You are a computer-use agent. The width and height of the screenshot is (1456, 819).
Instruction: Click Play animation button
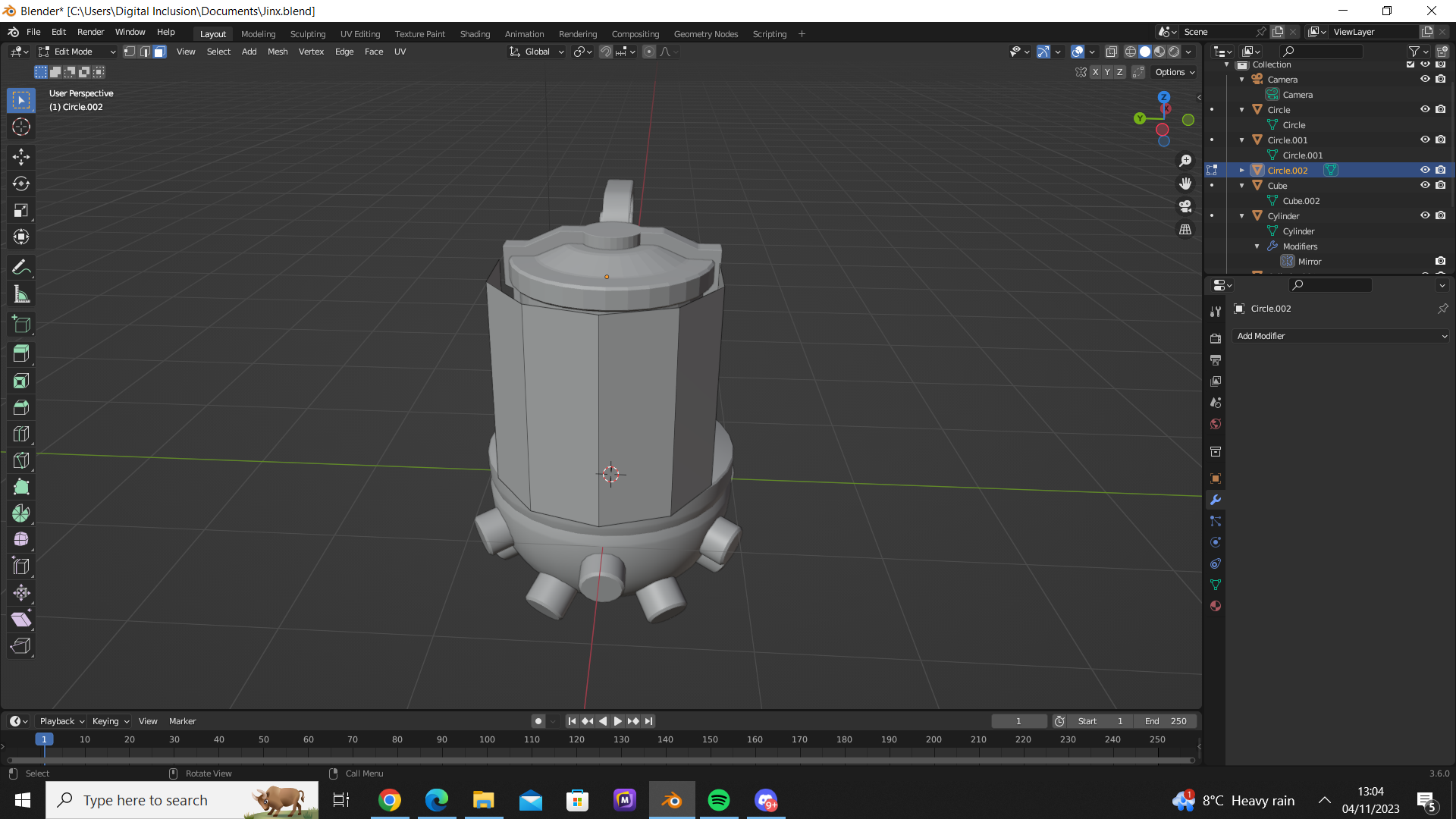click(x=617, y=721)
